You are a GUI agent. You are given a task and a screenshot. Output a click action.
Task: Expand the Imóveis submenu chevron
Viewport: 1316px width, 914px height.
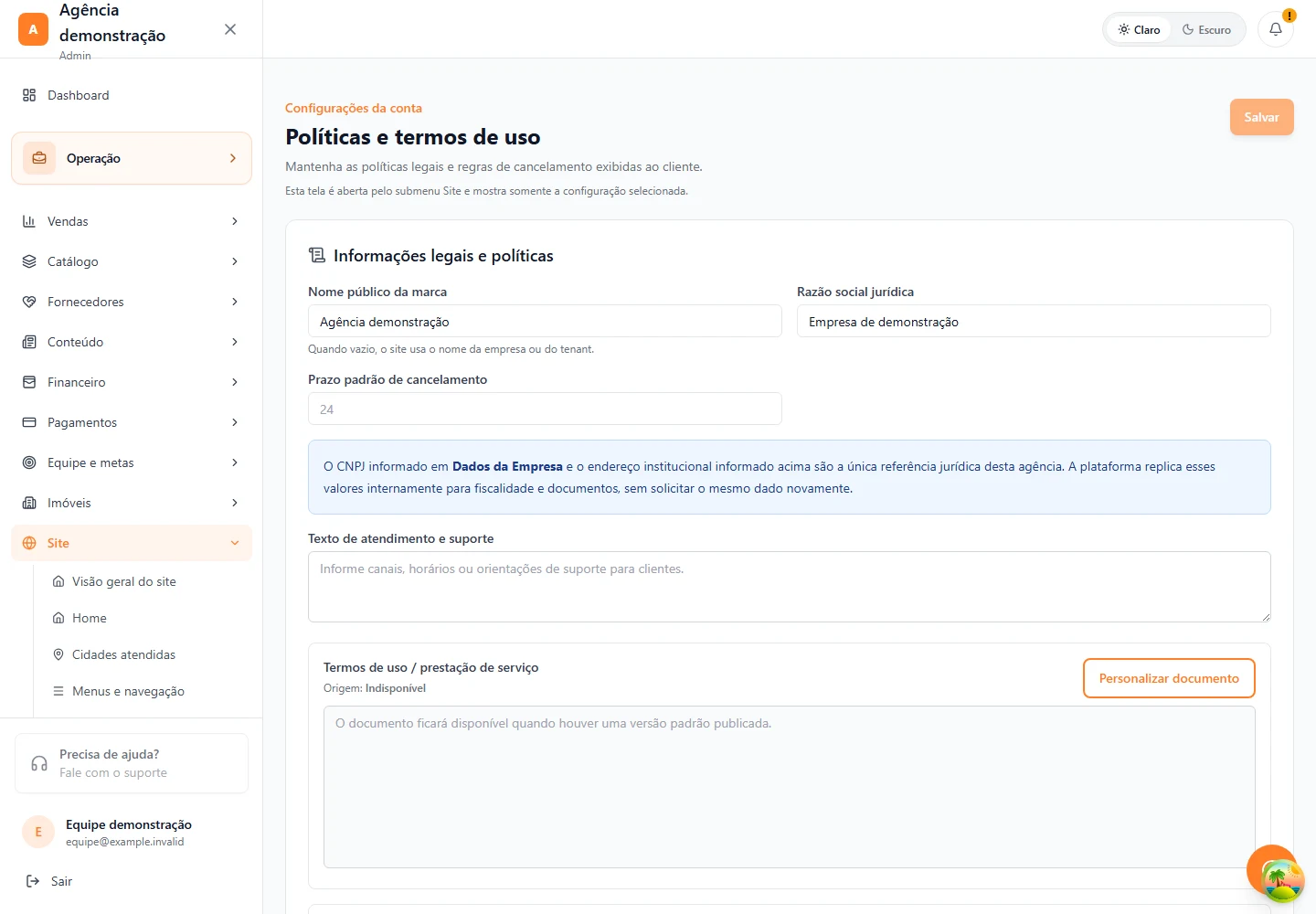(235, 503)
